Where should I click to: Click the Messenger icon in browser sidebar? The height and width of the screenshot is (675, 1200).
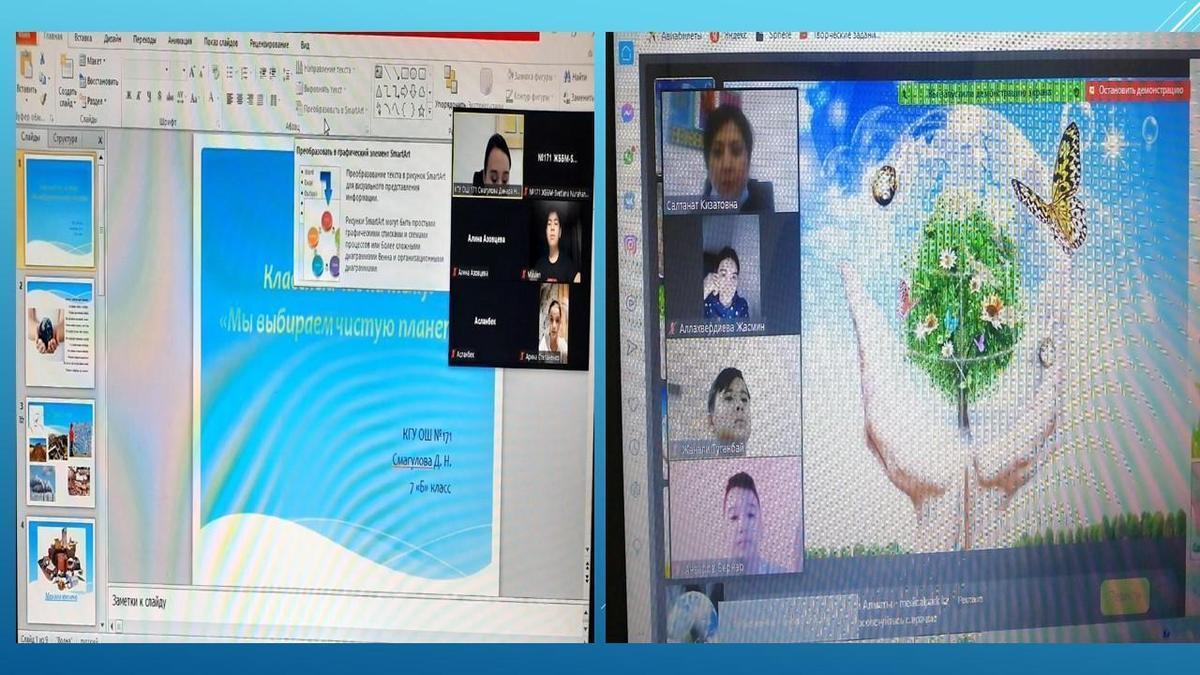tap(627, 113)
